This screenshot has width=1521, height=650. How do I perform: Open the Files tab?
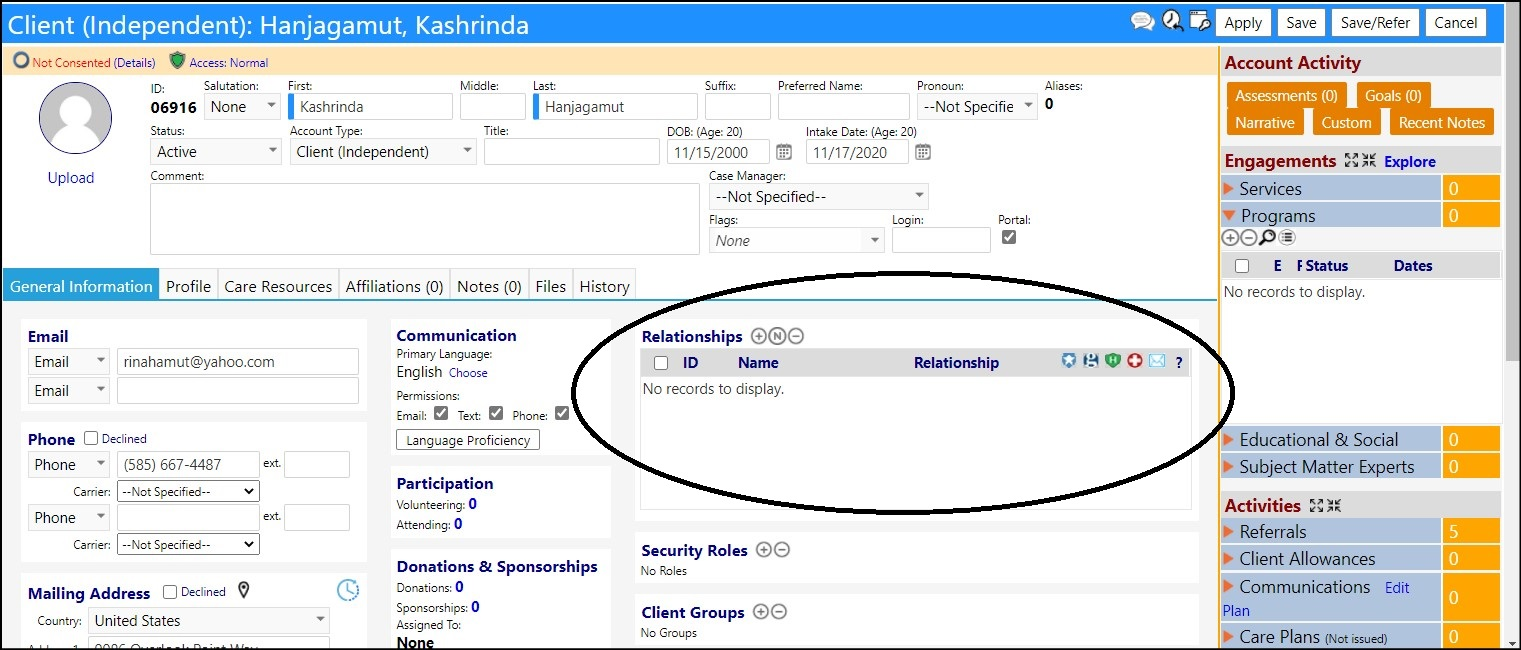coord(550,286)
